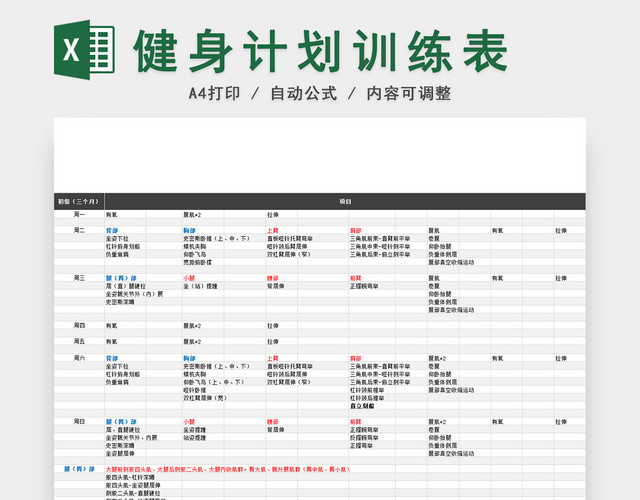Select the 周二 day cell
This screenshot has height=500, width=640.
[x=79, y=230]
